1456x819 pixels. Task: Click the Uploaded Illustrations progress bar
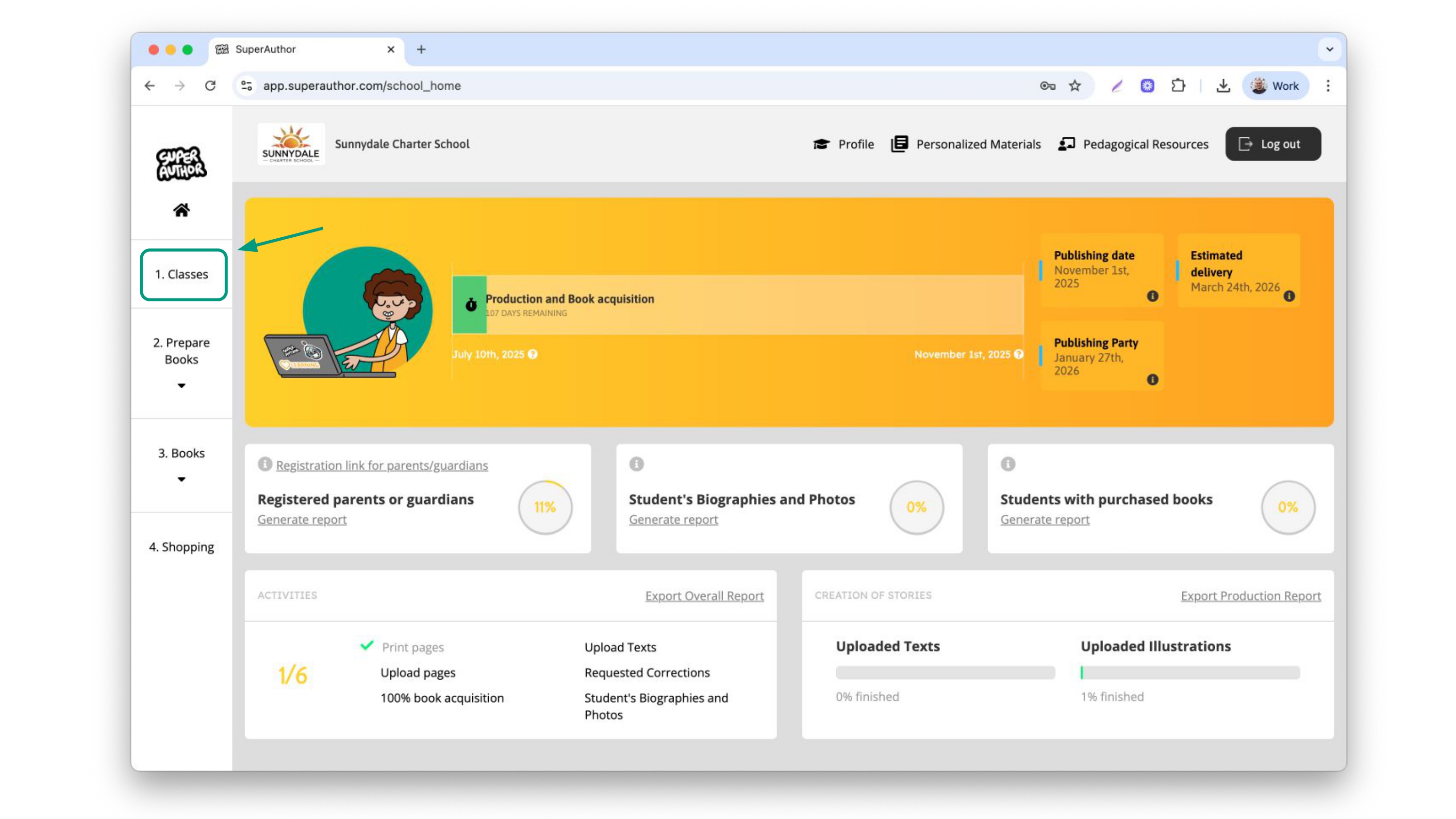pyautogui.click(x=1191, y=672)
